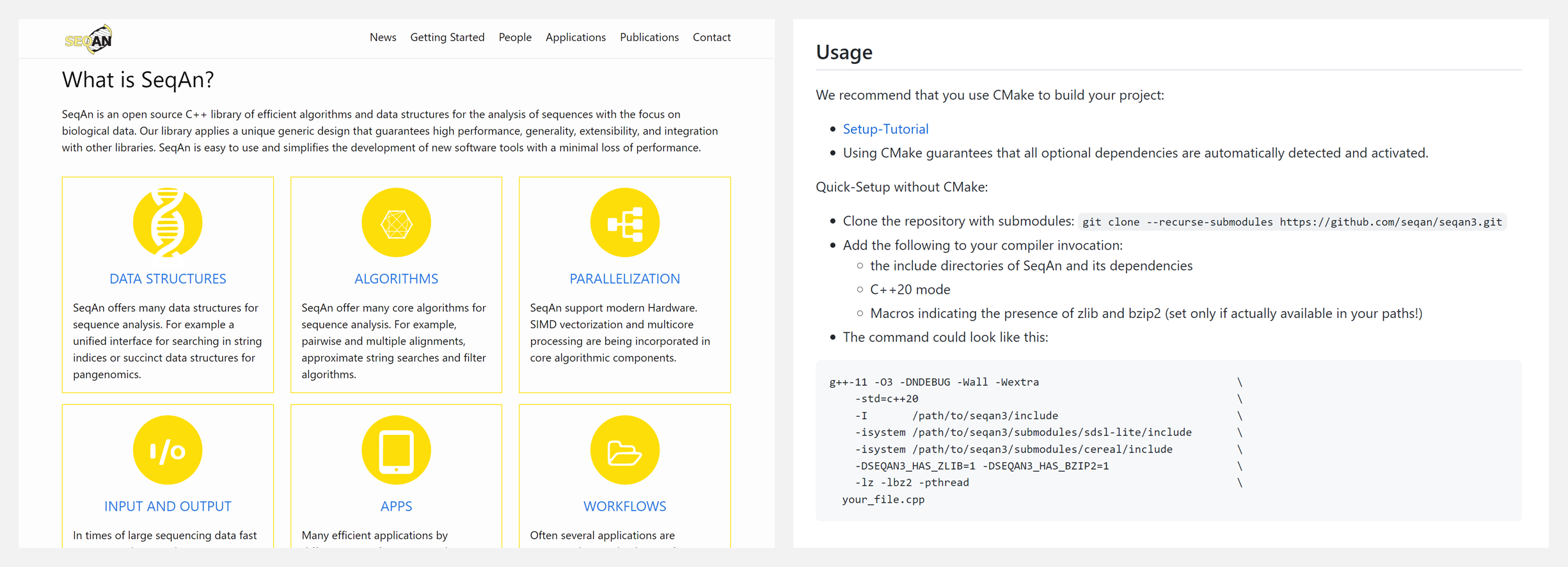Click the Parallelization tree-diagram icon
1568x567 pixels.
624,223
